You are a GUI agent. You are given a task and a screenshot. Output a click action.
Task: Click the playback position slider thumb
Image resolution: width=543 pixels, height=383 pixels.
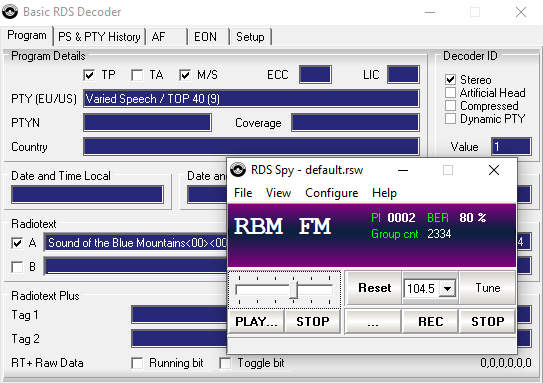click(x=293, y=290)
